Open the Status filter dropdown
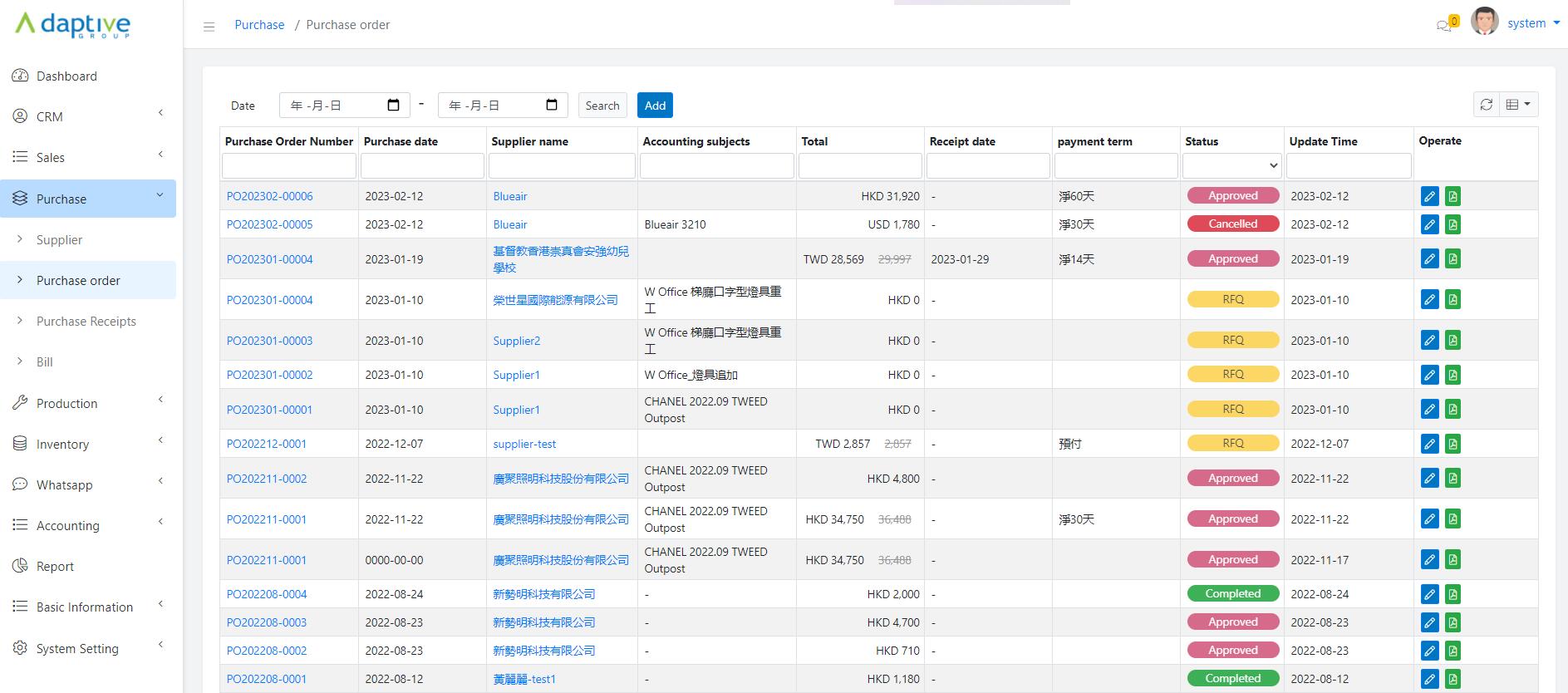Viewport: 1568px width, 693px height. tap(1231, 166)
